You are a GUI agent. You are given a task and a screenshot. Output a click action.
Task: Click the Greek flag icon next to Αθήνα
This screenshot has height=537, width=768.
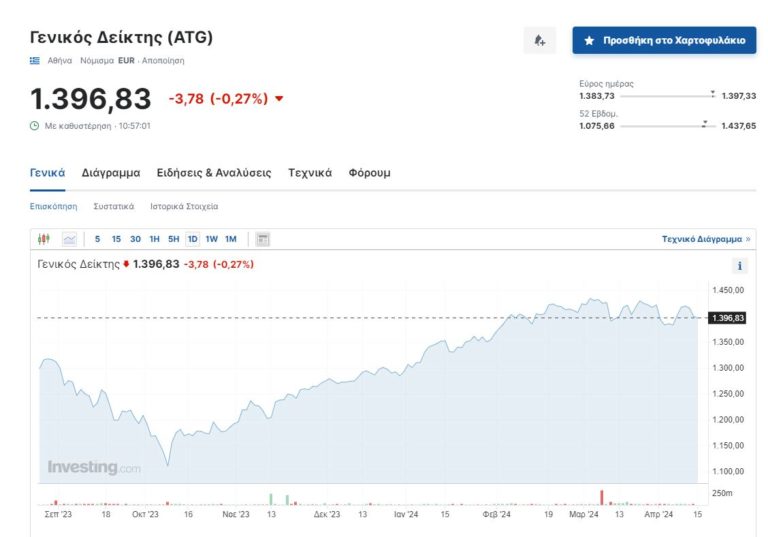pyautogui.click(x=35, y=61)
